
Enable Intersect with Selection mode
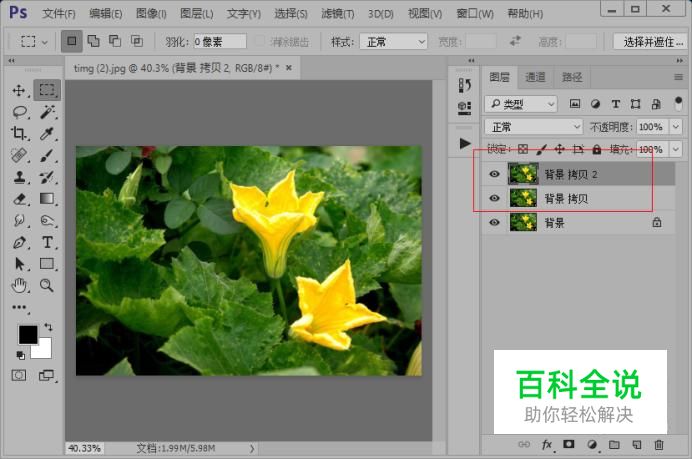(137, 41)
